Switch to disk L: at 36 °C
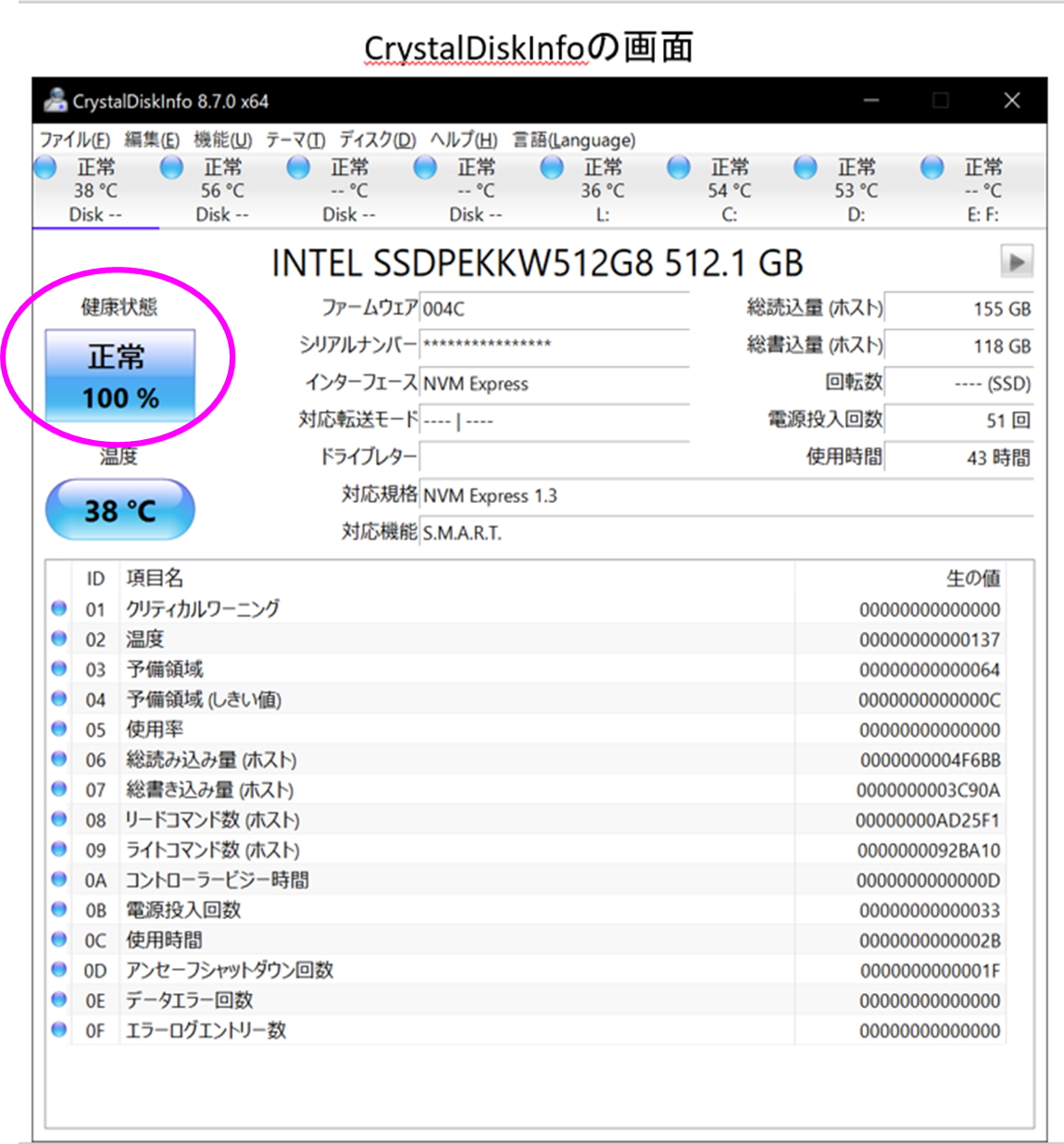Image resolution: width=1064 pixels, height=1144 pixels. coord(603,191)
